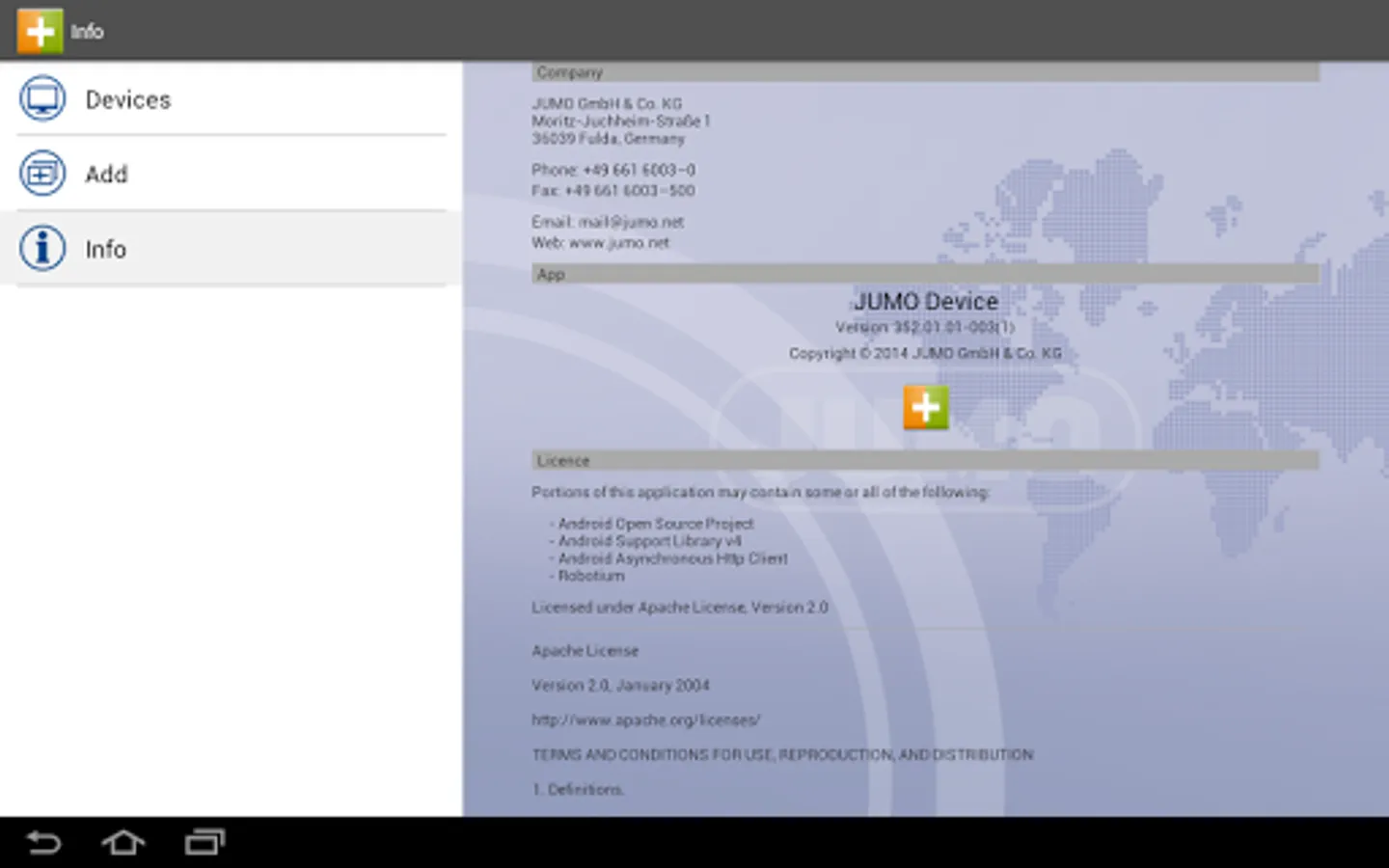
Task: Click the Info title in the top bar
Action: pyautogui.click(x=87, y=32)
